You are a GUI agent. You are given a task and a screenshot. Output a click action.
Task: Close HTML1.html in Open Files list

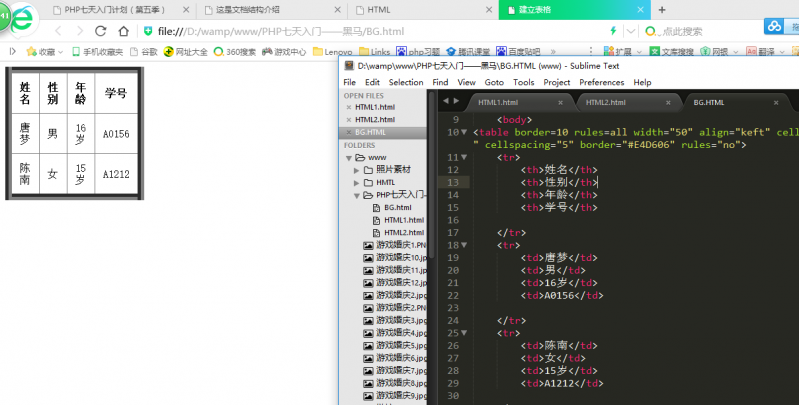[x=348, y=107]
